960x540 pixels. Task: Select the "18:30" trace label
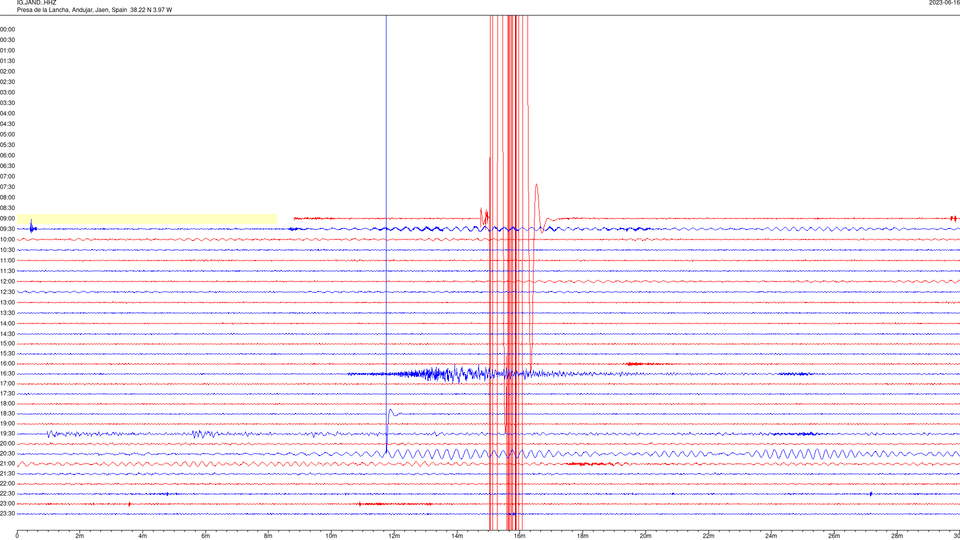click(7, 413)
